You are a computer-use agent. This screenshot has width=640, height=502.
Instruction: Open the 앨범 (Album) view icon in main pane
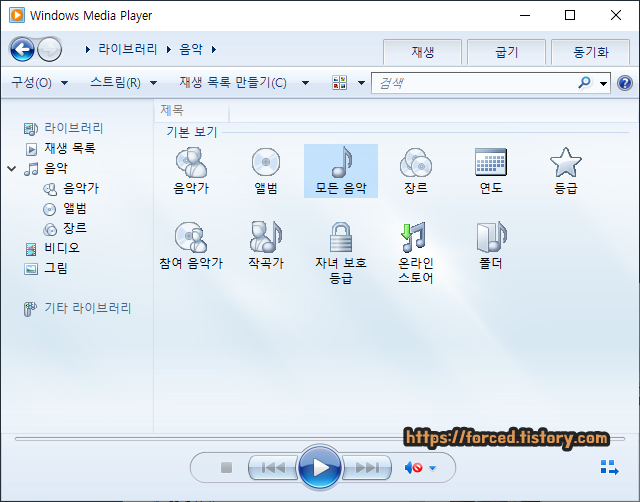[x=266, y=171]
